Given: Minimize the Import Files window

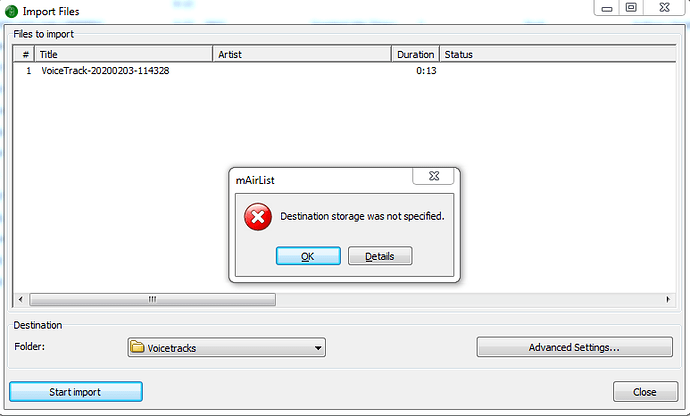Looking at the screenshot, I should click(607, 8).
